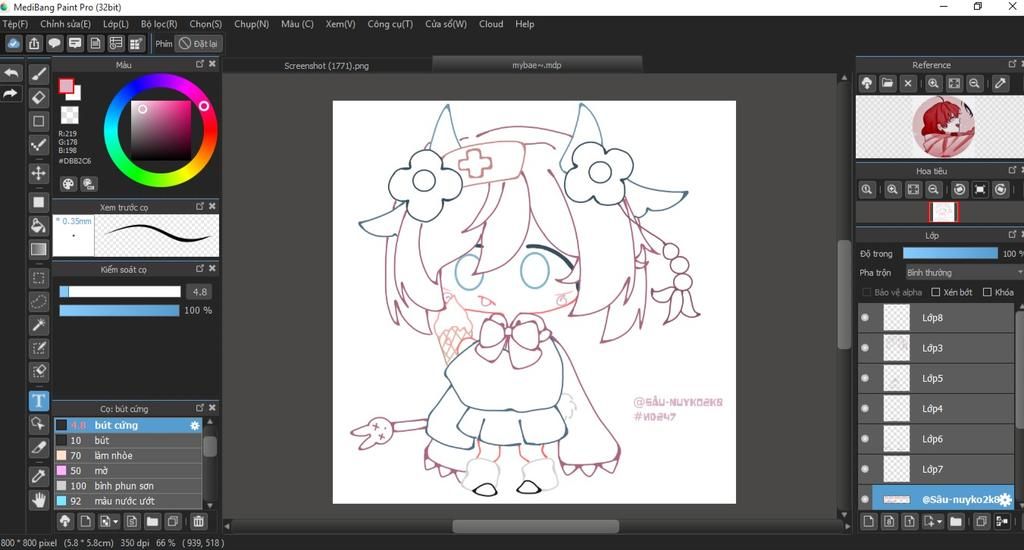Delete brush with trash icon
The height and width of the screenshot is (550, 1024).
199,521
